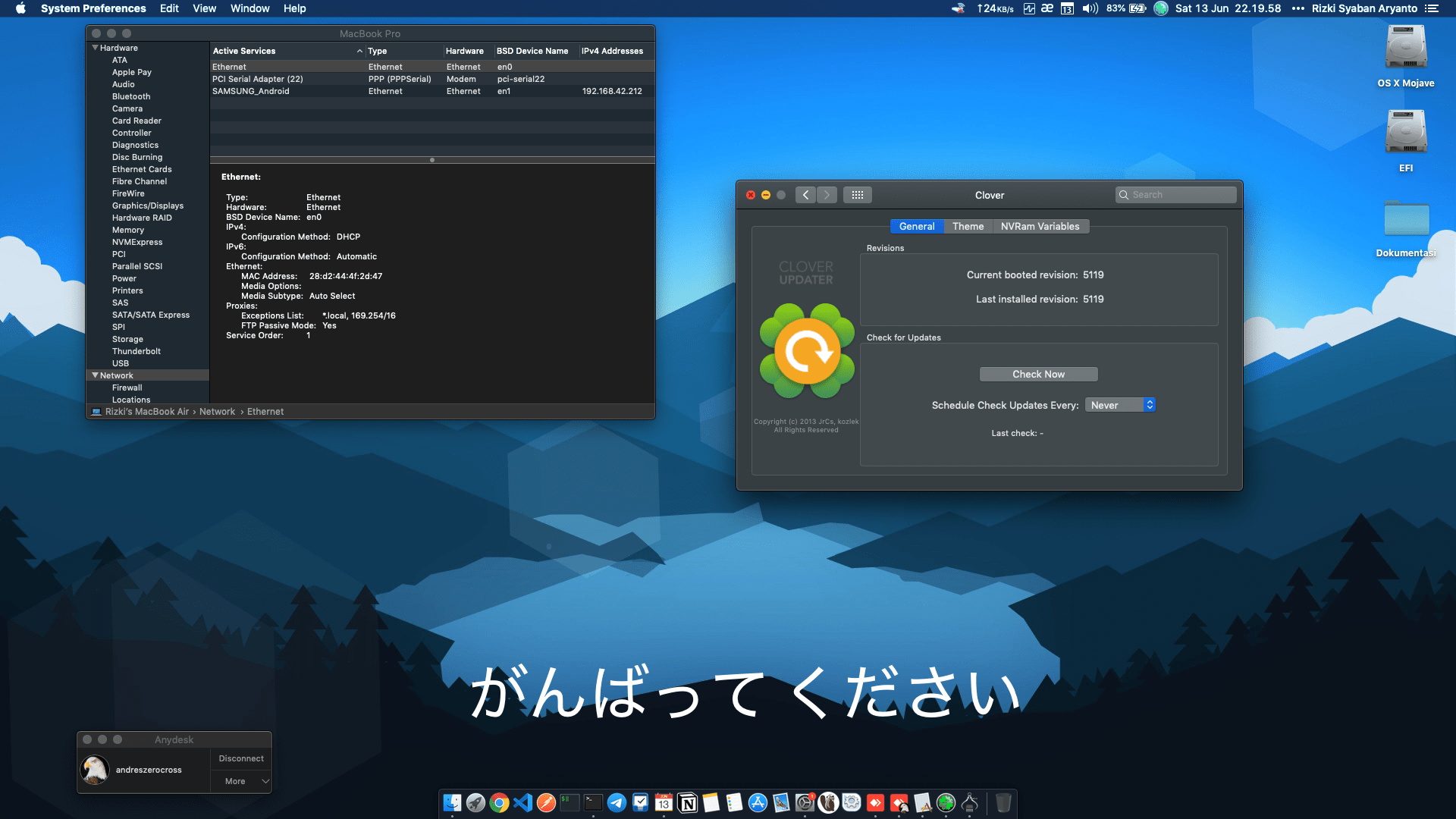1456x819 pixels.
Task: Open Visual Studio Code in the Dock
Action: pos(523,802)
